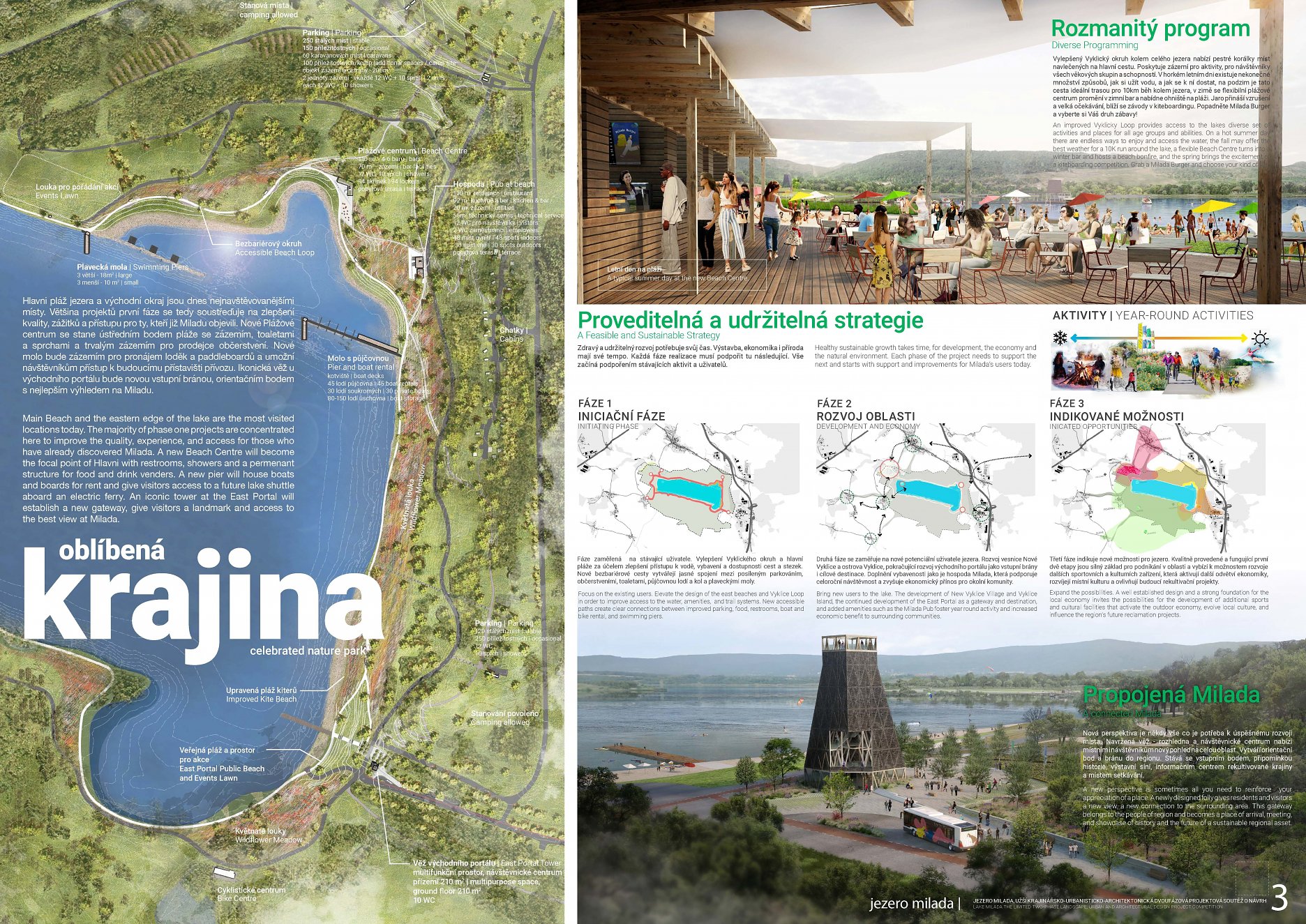
Task: Click the 'Rozmanitý program' heading
Action: point(1150,29)
